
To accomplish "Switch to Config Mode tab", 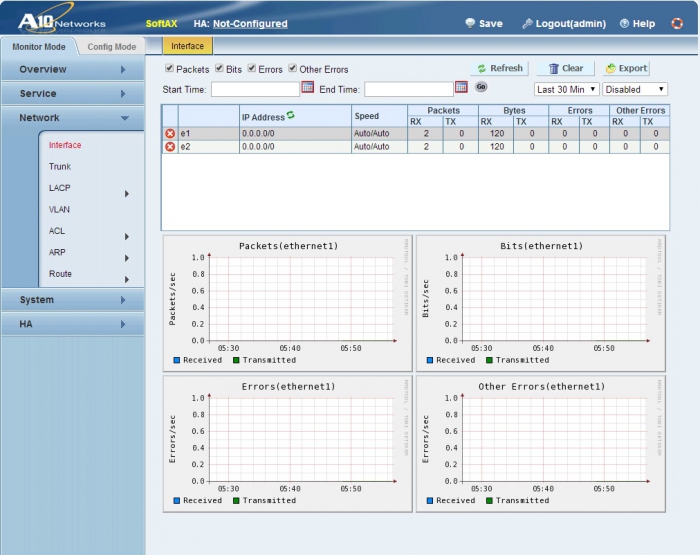I will (x=112, y=47).
